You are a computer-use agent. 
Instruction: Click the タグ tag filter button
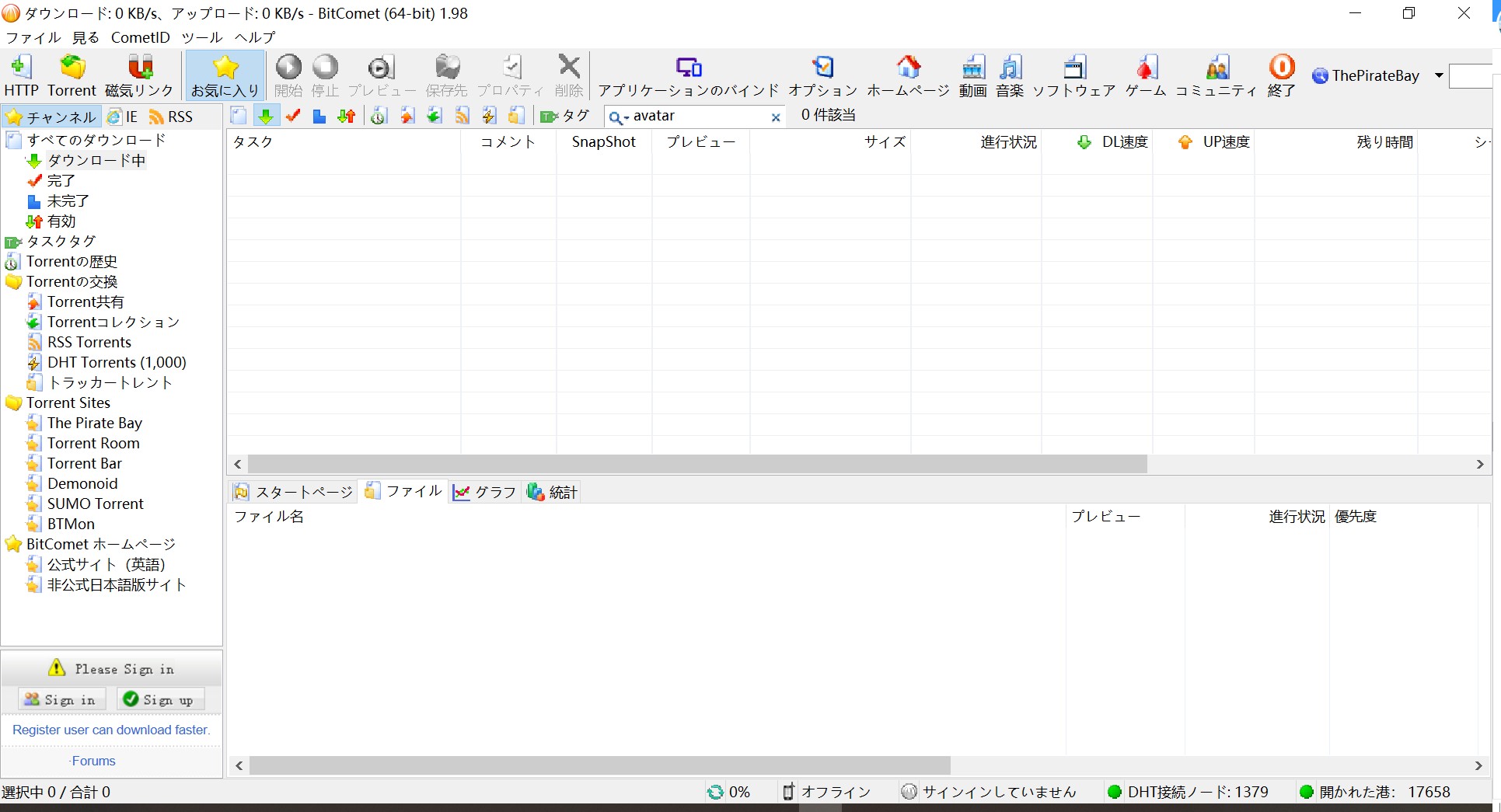click(x=565, y=116)
